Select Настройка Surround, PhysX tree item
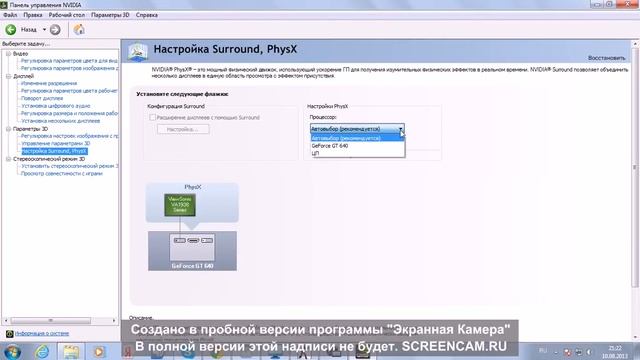The width and height of the screenshot is (640, 360). click(54, 151)
